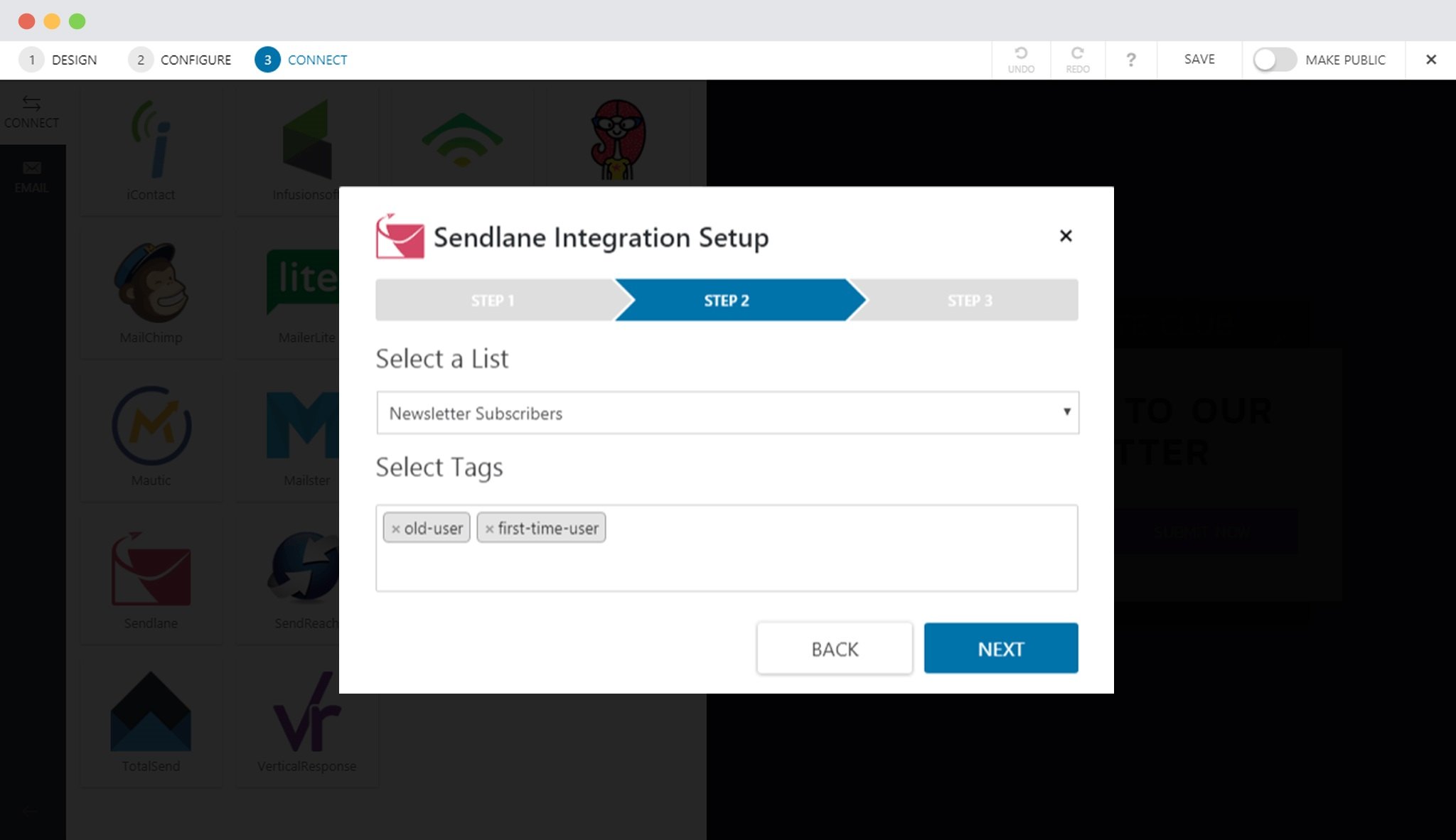Expand the Newsletter Subscribers list dropdown
The width and height of the screenshot is (1456, 840).
pyautogui.click(x=727, y=413)
